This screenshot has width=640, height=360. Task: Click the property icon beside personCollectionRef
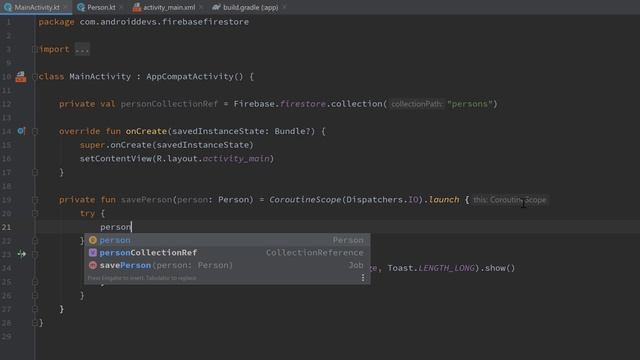coord(93,253)
